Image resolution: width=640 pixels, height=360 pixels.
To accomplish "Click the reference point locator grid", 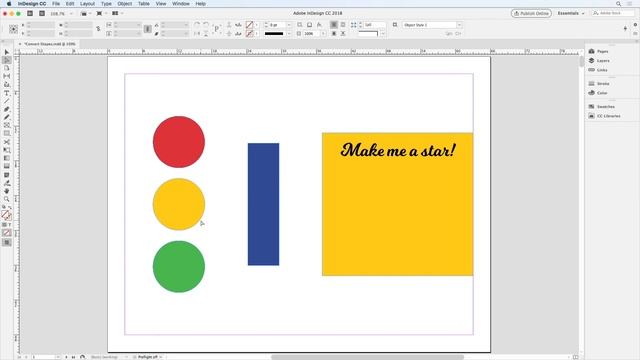I will pyautogui.click(x=13, y=29).
